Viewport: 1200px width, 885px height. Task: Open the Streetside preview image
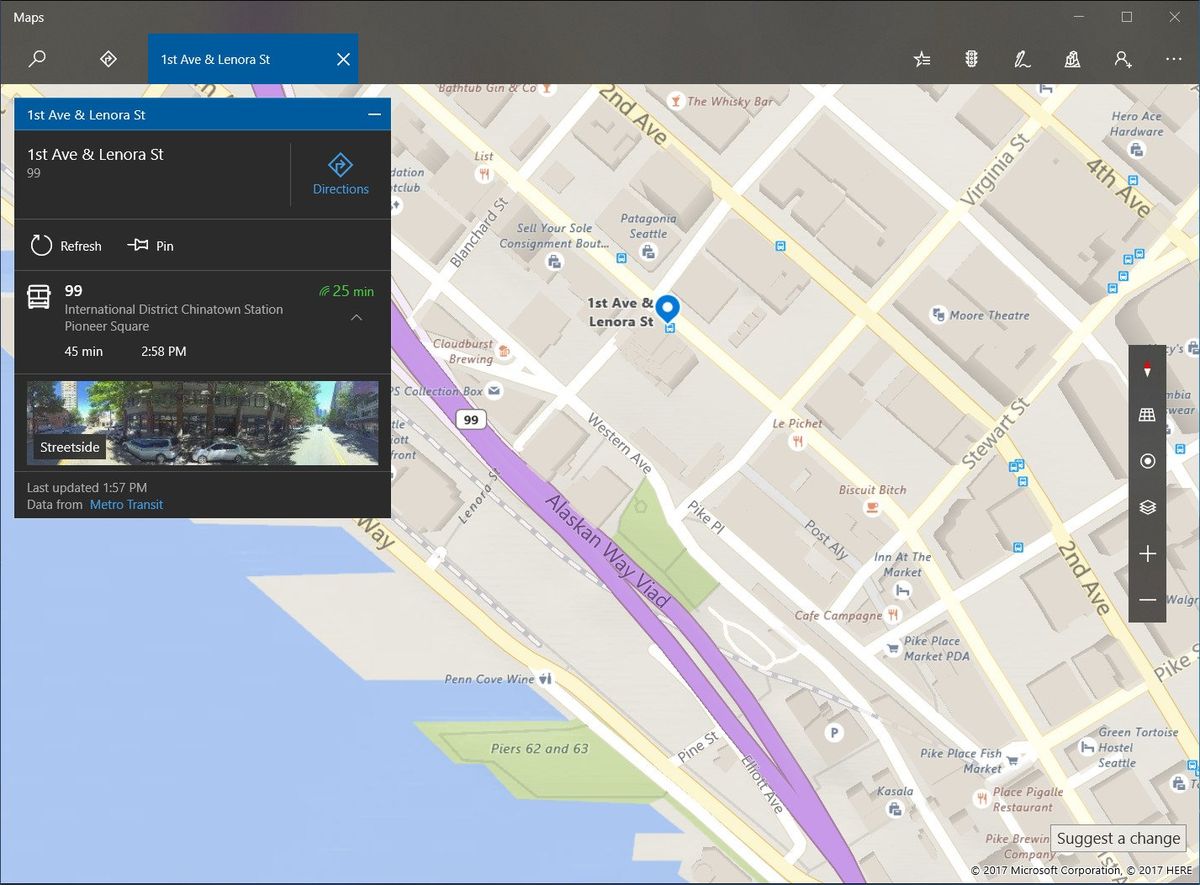click(200, 421)
